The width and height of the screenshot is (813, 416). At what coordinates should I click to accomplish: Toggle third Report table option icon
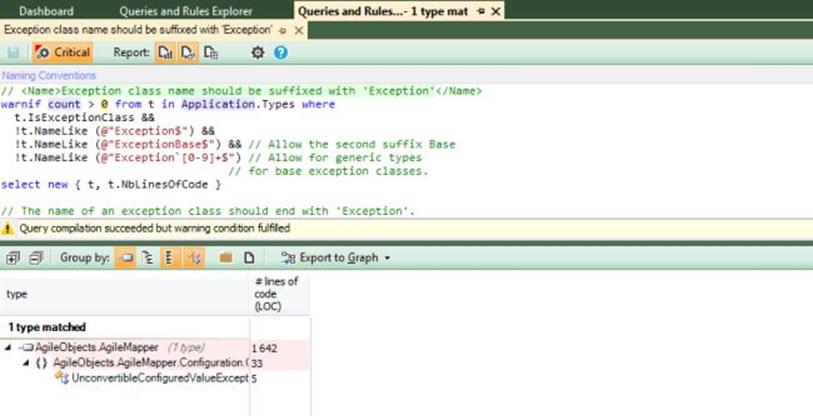pyautogui.click(x=211, y=52)
